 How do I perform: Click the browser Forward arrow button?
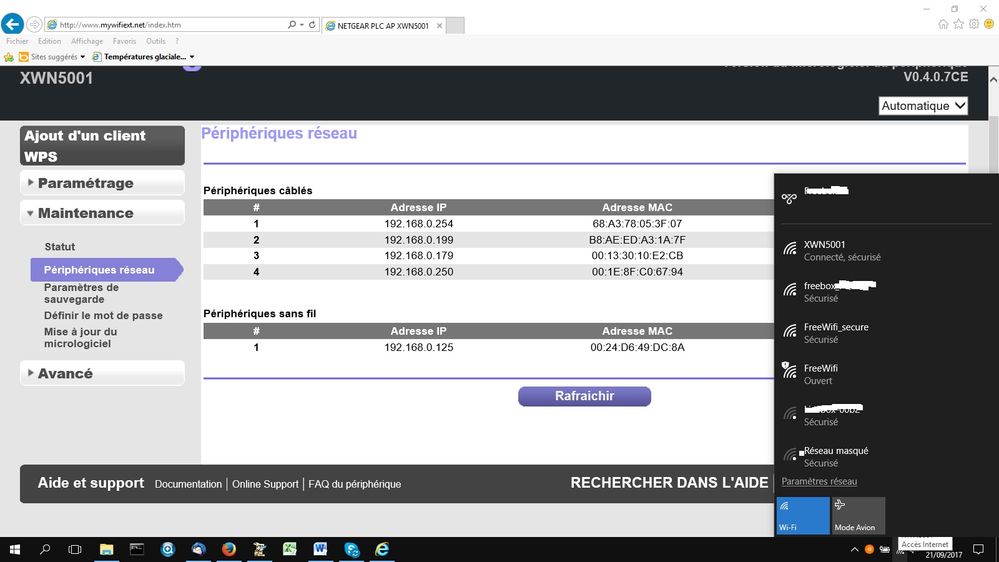click(34, 25)
